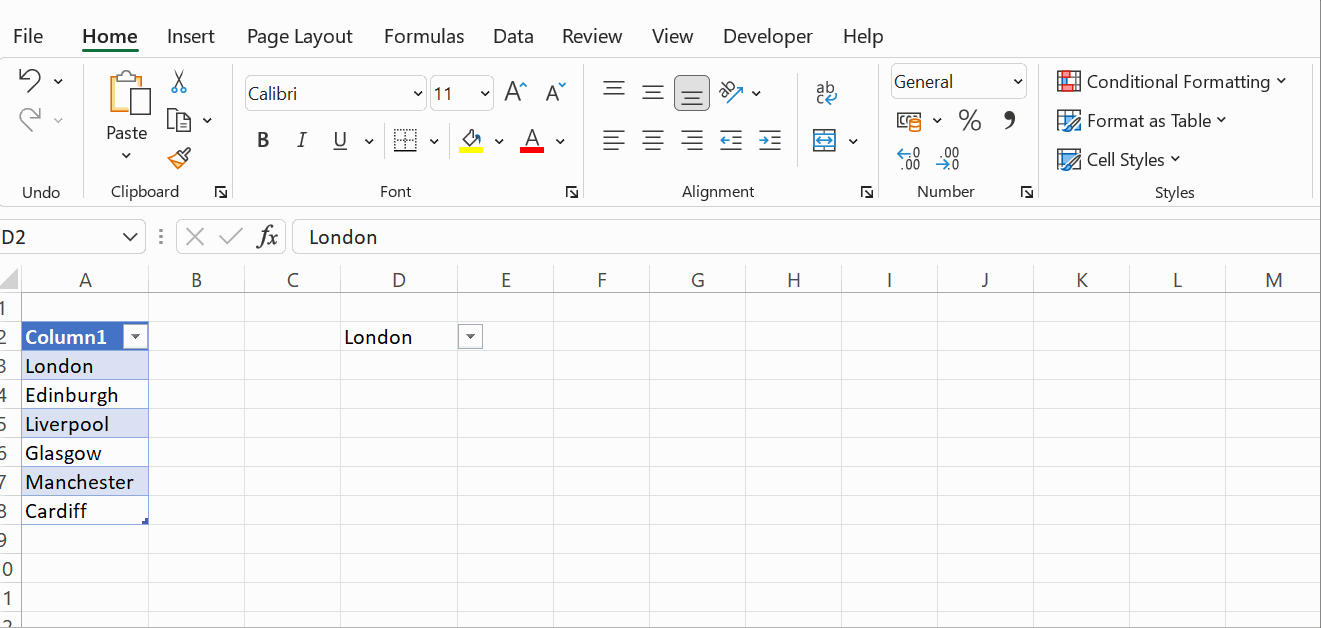Image resolution: width=1321 pixels, height=628 pixels.
Task: Toggle underline formatting
Action: (339, 140)
